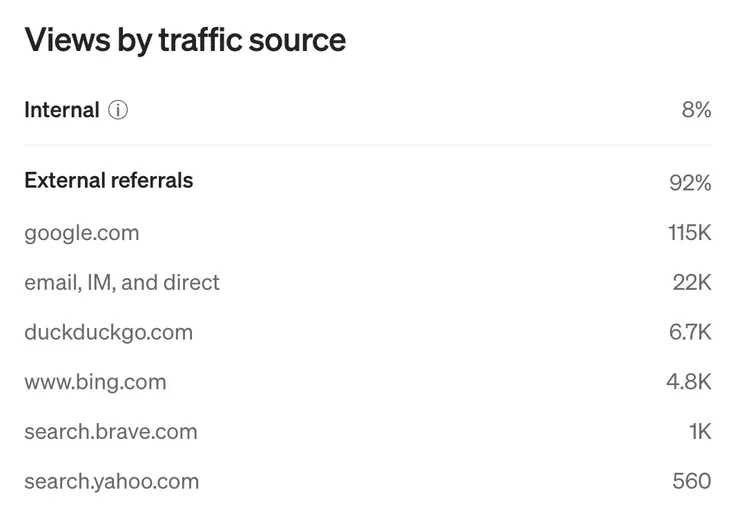Click the Views by traffic source heading
The image size is (740, 512).
185,40
